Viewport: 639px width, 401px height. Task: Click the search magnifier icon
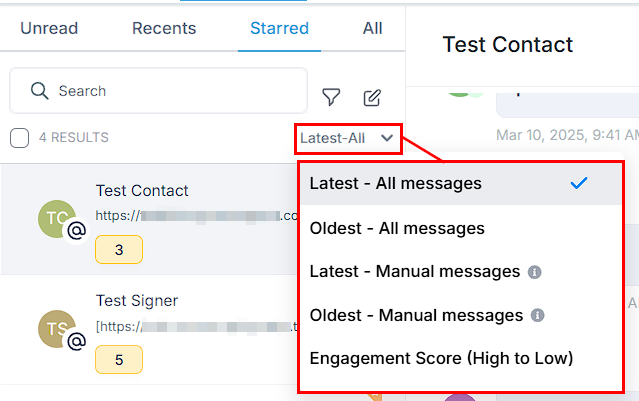tap(40, 90)
